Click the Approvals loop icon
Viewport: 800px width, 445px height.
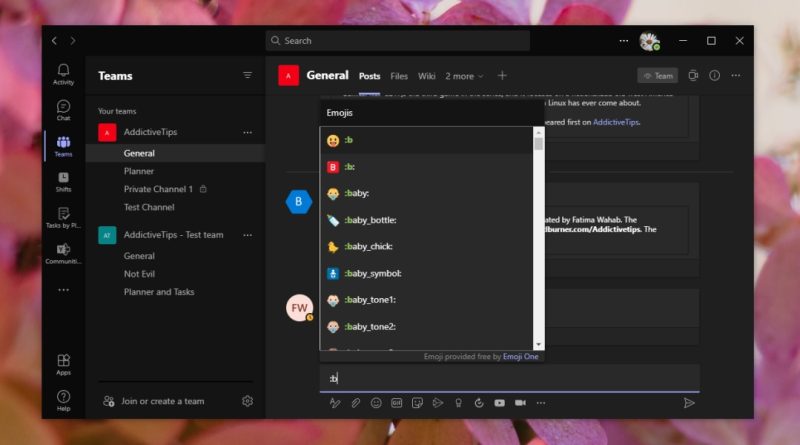(479, 403)
